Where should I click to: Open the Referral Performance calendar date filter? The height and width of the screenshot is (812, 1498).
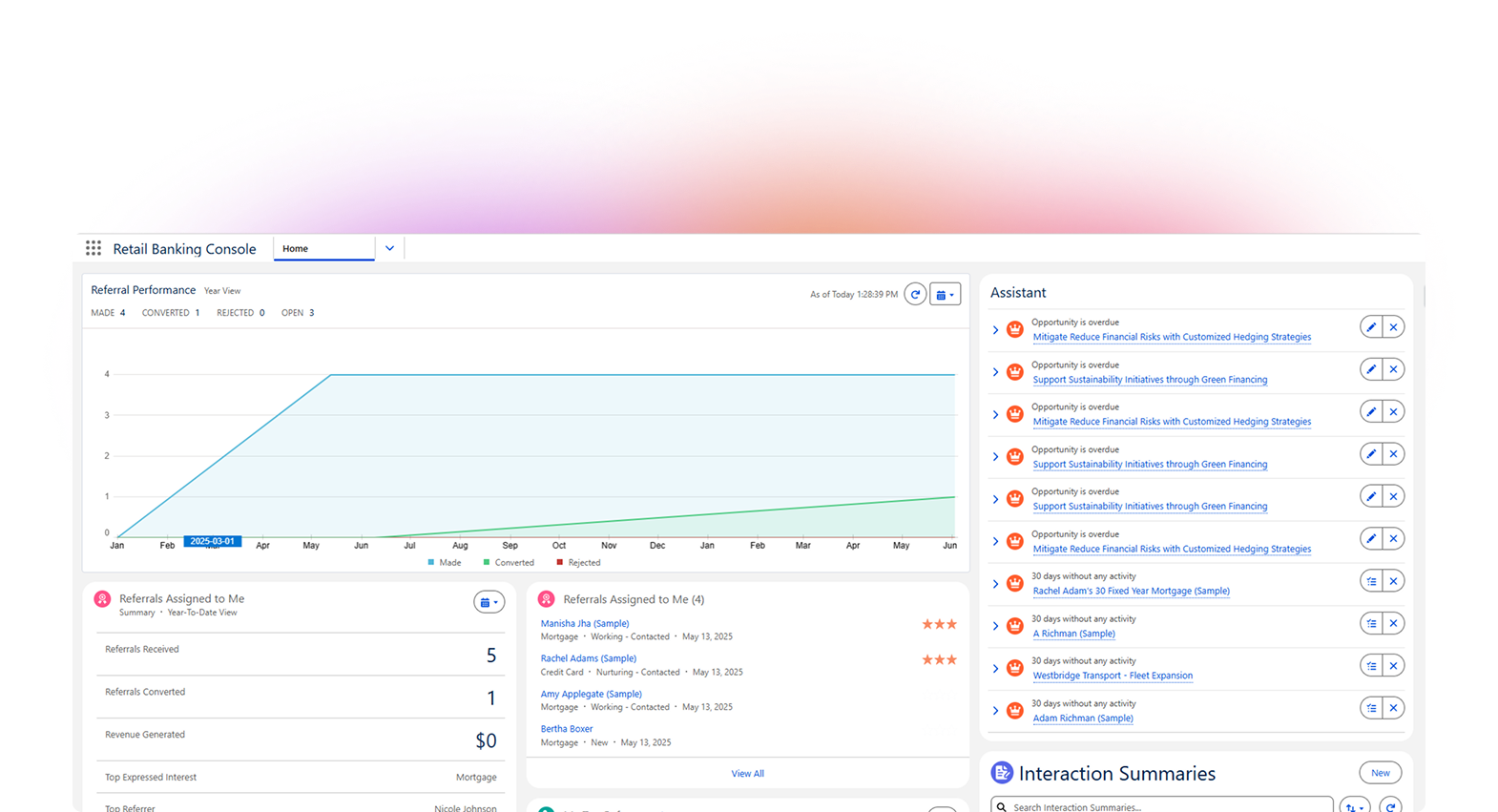click(945, 295)
